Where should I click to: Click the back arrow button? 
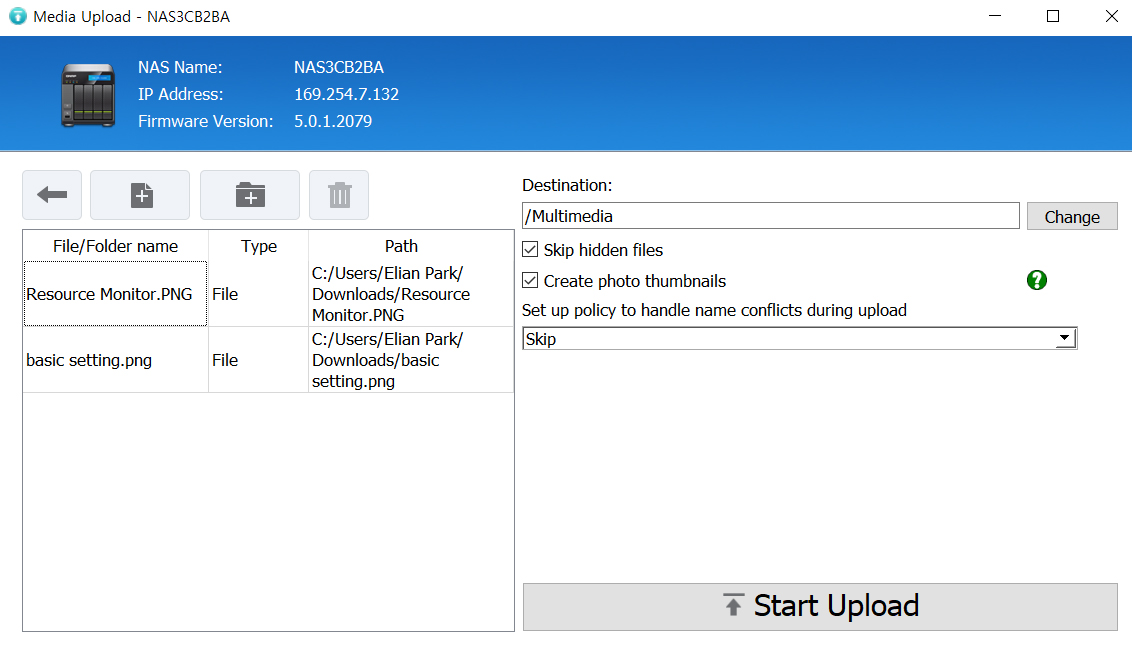[x=52, y=195]
